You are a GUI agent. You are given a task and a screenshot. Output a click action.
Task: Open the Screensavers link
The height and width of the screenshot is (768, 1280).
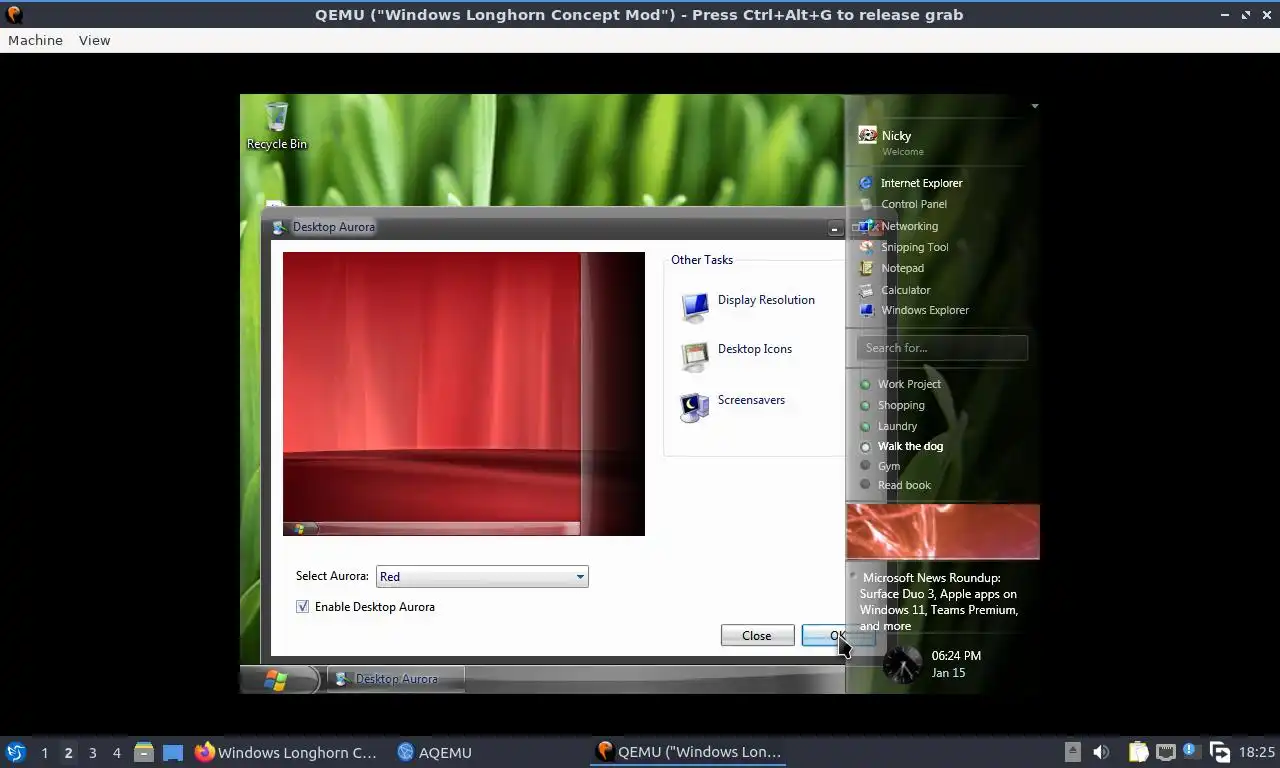coord(751,400)
